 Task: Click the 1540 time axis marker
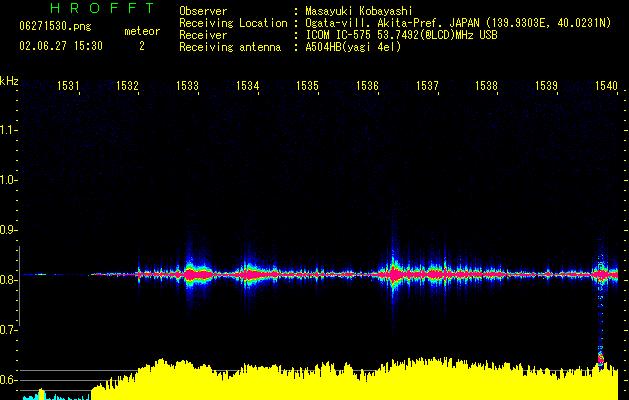click(x=606, y=85)
